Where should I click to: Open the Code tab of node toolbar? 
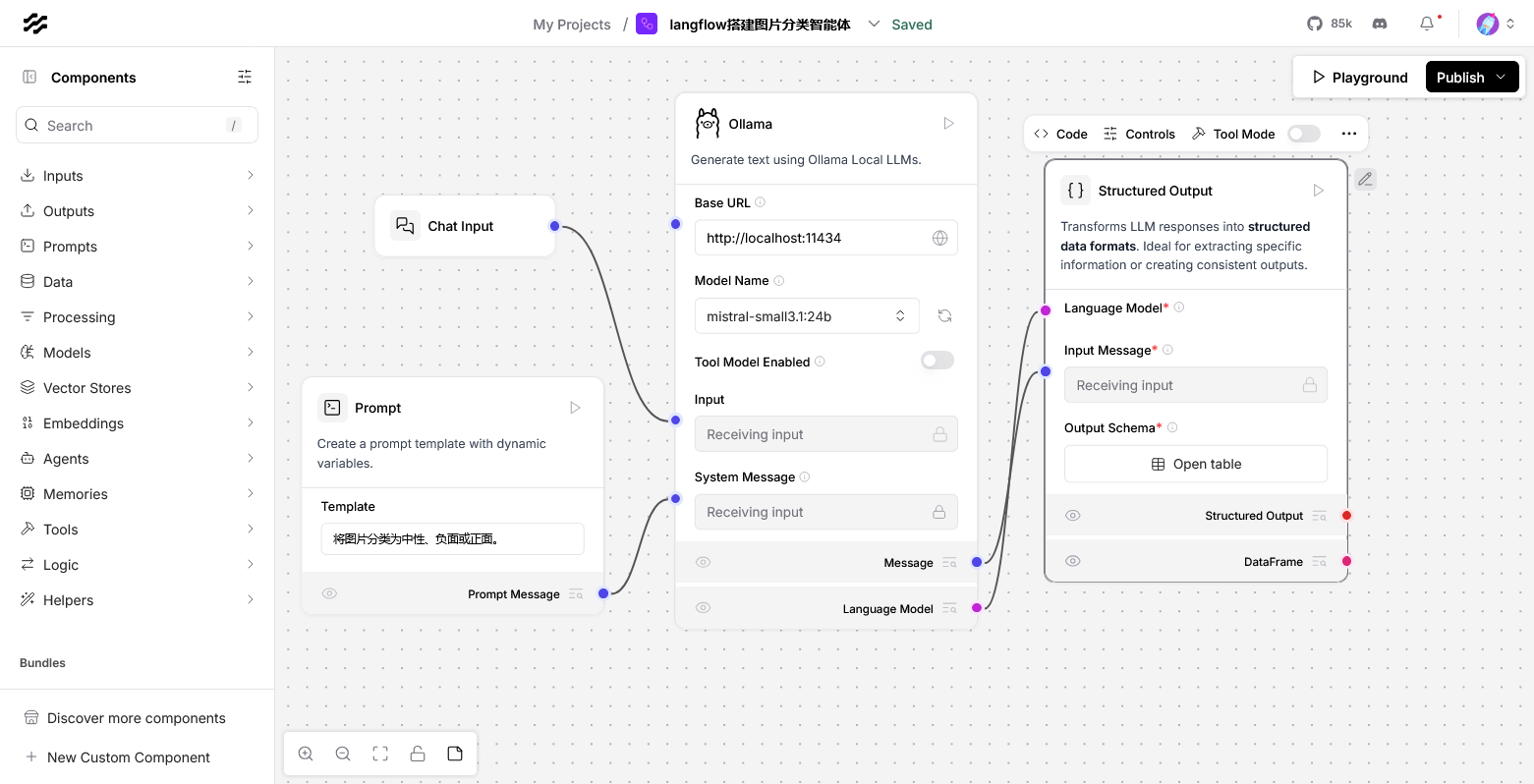pyautogui.click(x=1060, y=134)
